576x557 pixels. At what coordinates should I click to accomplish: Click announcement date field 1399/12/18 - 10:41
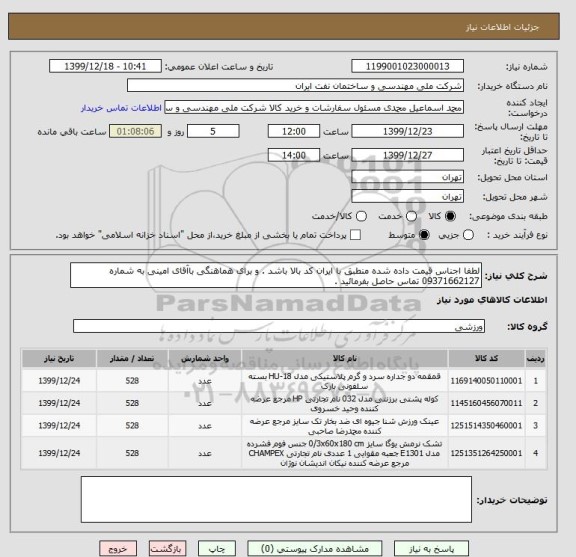[105, 67]
